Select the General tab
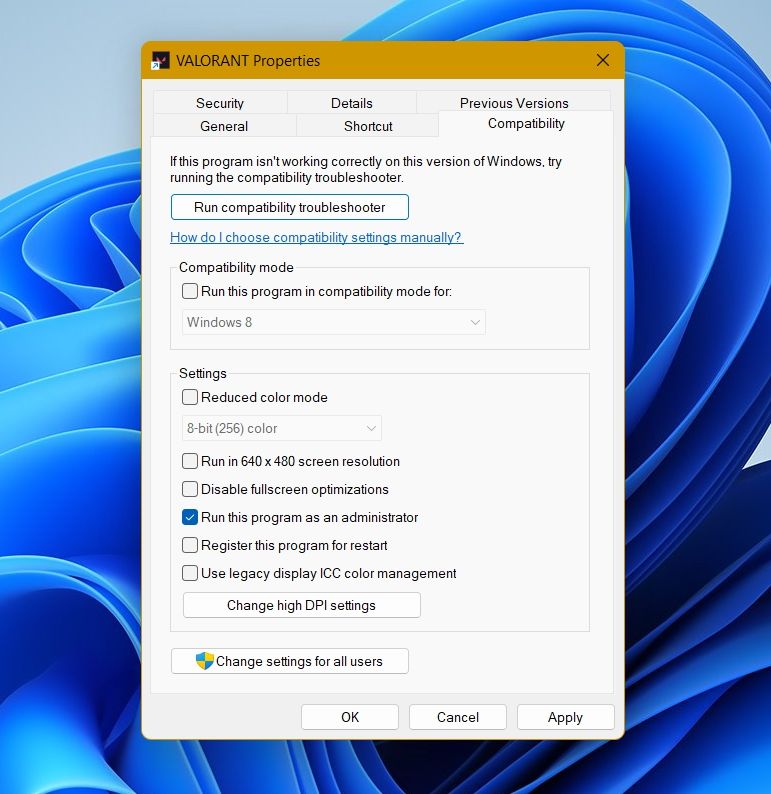Image resolution: width=771 pixels, height=794 pixels. (x=224, y=126)
